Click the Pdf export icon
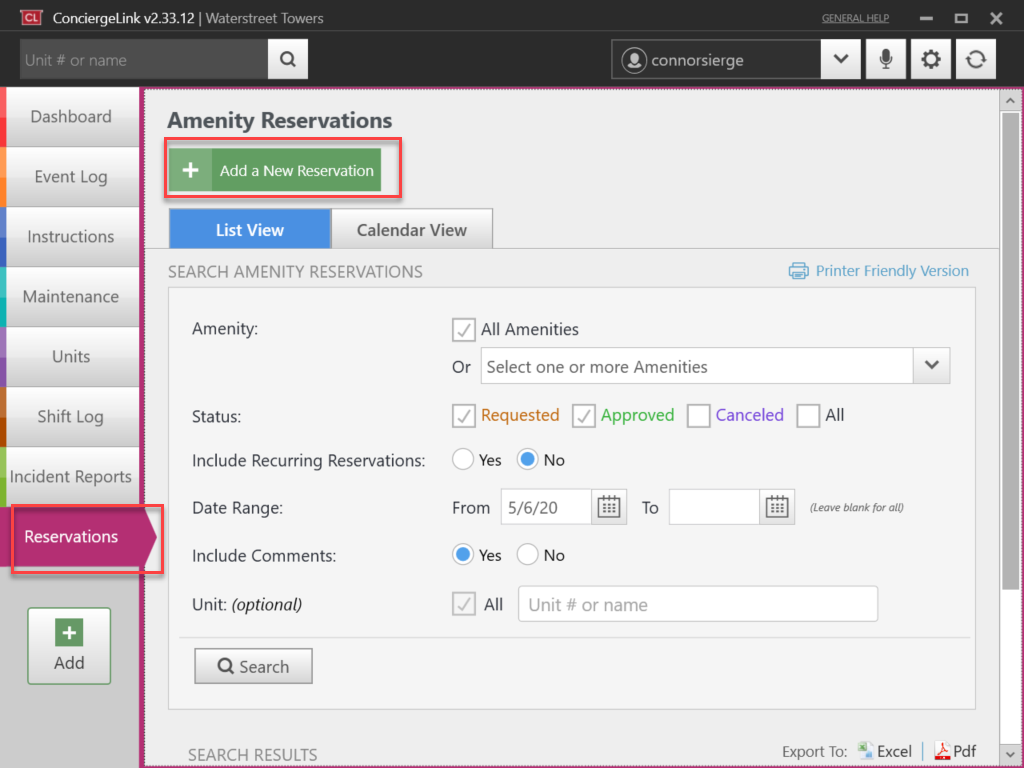Screen dimensions: 1024x768 coord(941,750)
